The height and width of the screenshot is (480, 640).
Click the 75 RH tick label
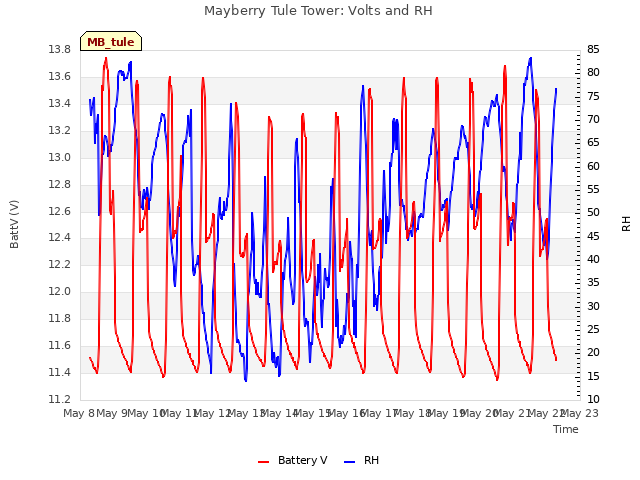pos(593,96)
